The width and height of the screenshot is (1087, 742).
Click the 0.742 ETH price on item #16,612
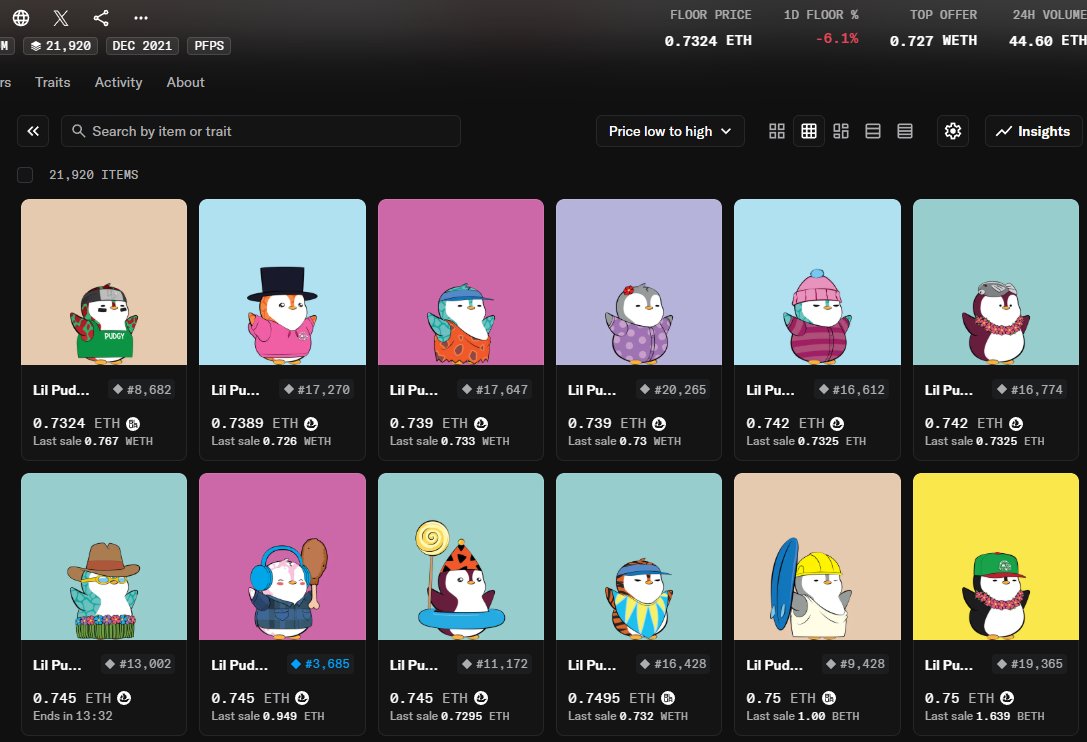click(x=785, y=423)
